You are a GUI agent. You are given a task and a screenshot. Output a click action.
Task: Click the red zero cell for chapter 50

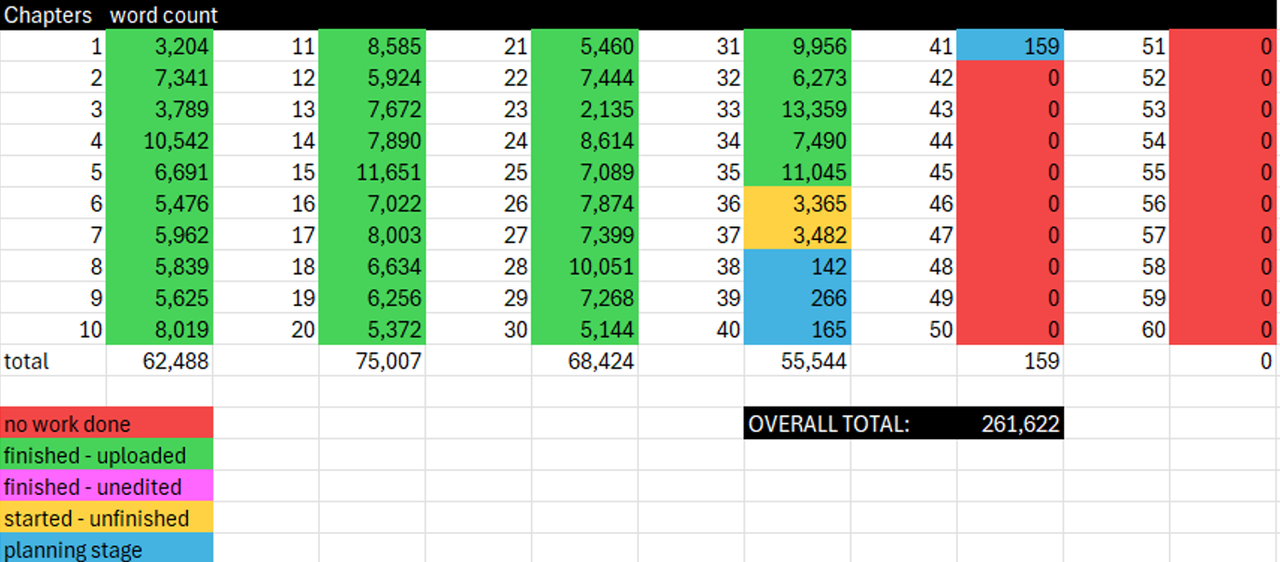[1010, 329]
